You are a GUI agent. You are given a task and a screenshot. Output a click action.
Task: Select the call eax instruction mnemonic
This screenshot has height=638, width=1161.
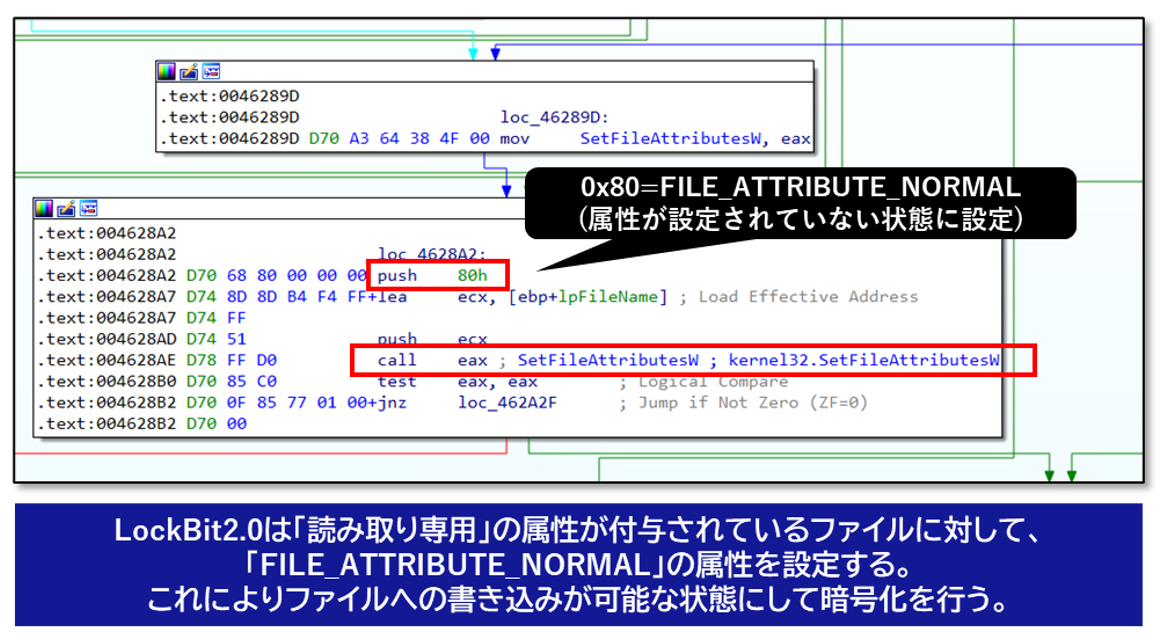397,360
